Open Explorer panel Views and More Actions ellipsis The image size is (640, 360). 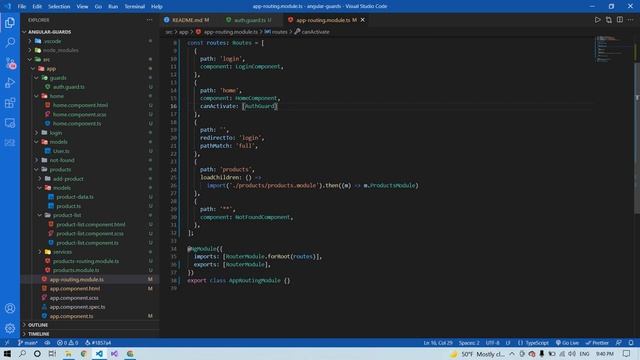click(149, 20)
